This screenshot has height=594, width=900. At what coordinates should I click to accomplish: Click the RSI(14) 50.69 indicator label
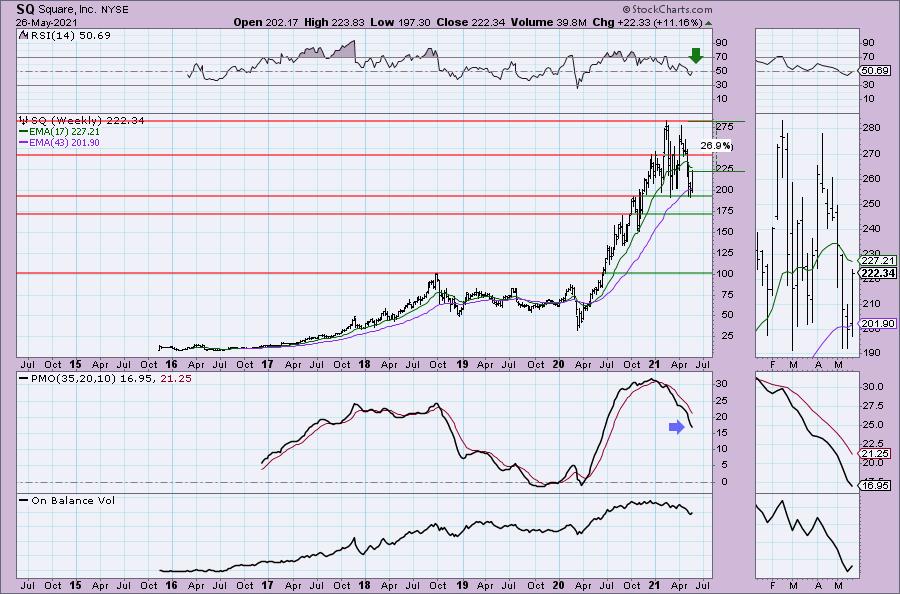64,35
